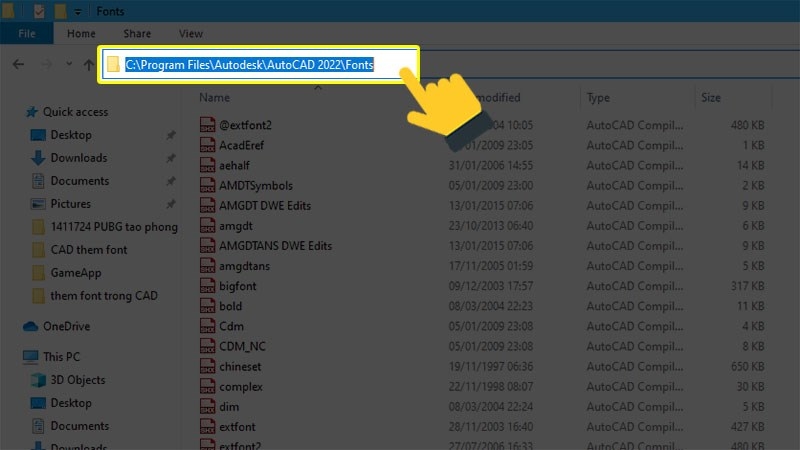Image resolution: width=800 pixels, height=450 pixels.
Task: Open Documents under This PC
Action: tap(80, 426)
